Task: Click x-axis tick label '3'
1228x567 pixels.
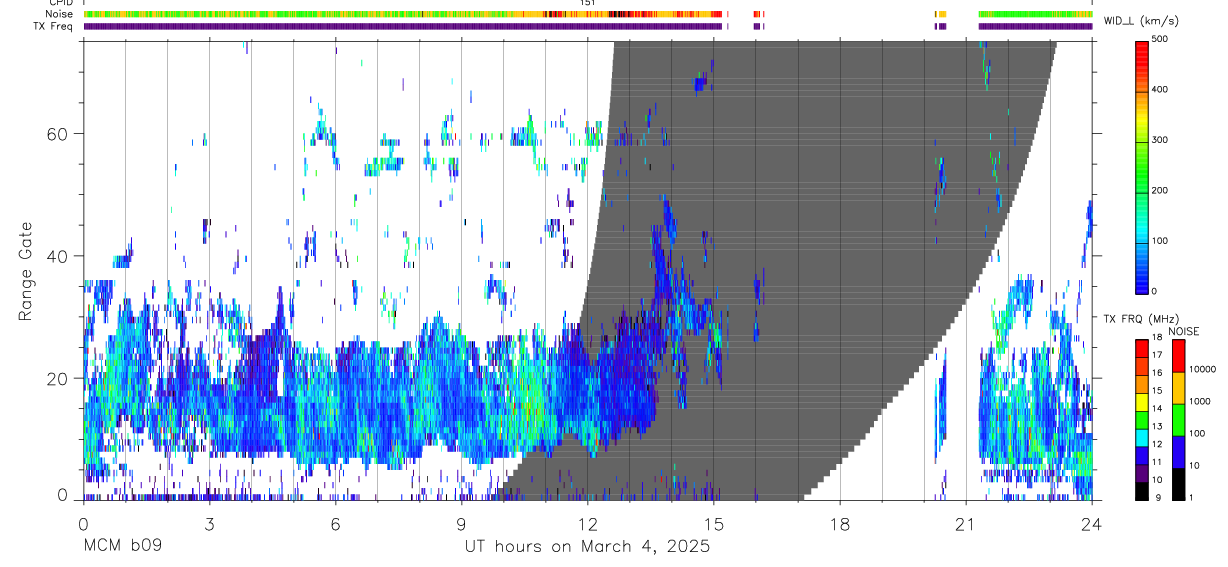Action: [209, 523]
